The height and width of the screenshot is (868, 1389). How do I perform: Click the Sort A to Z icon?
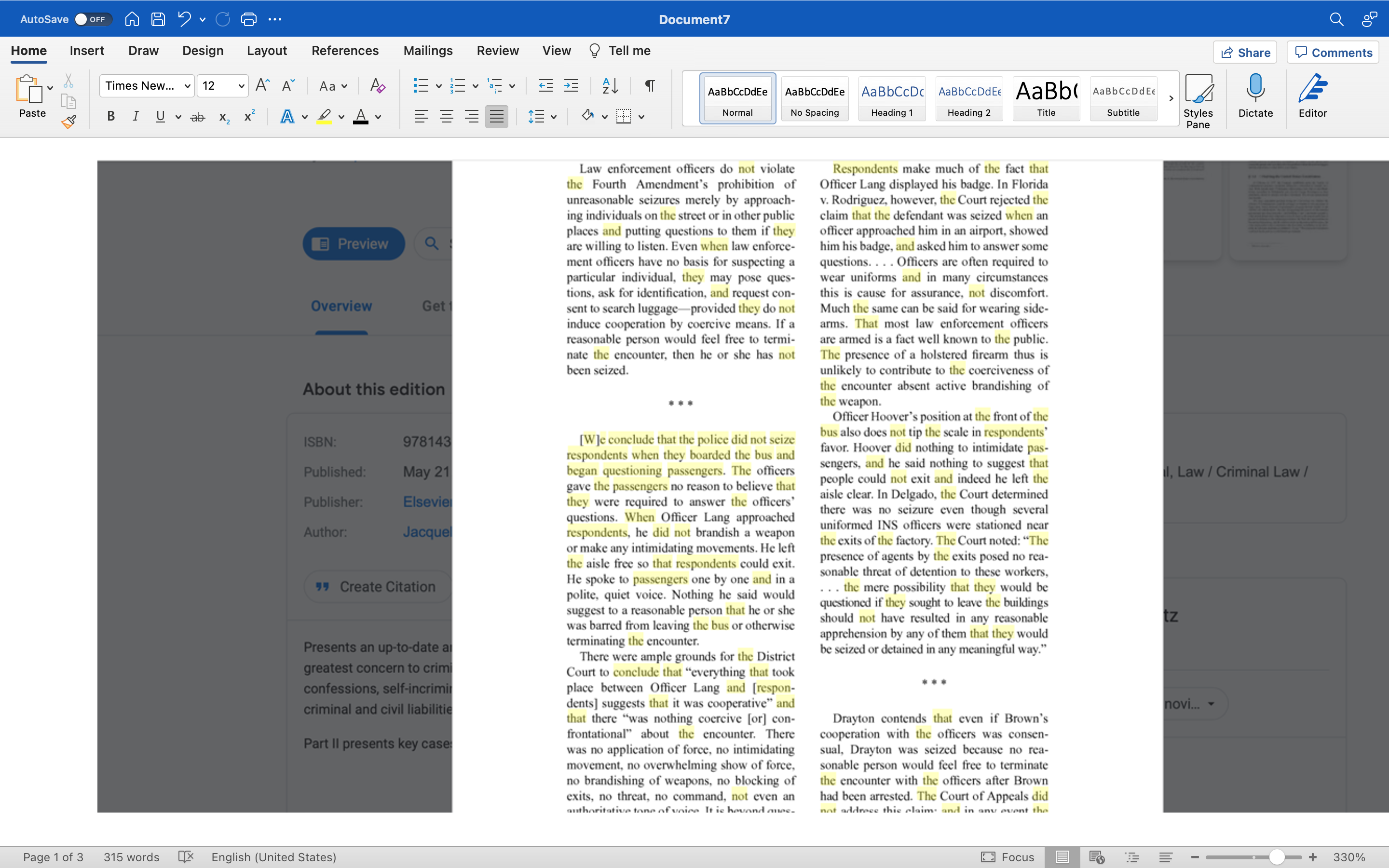click(610, 86)
